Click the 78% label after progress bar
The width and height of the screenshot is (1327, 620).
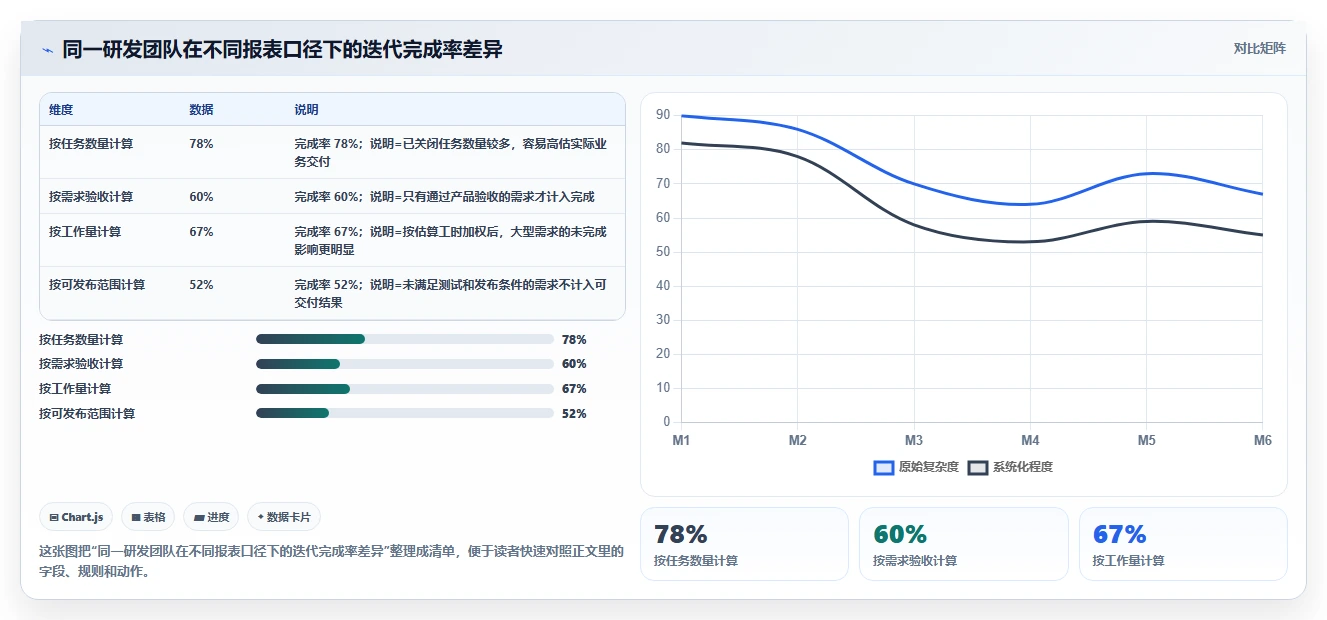point(574,340)
